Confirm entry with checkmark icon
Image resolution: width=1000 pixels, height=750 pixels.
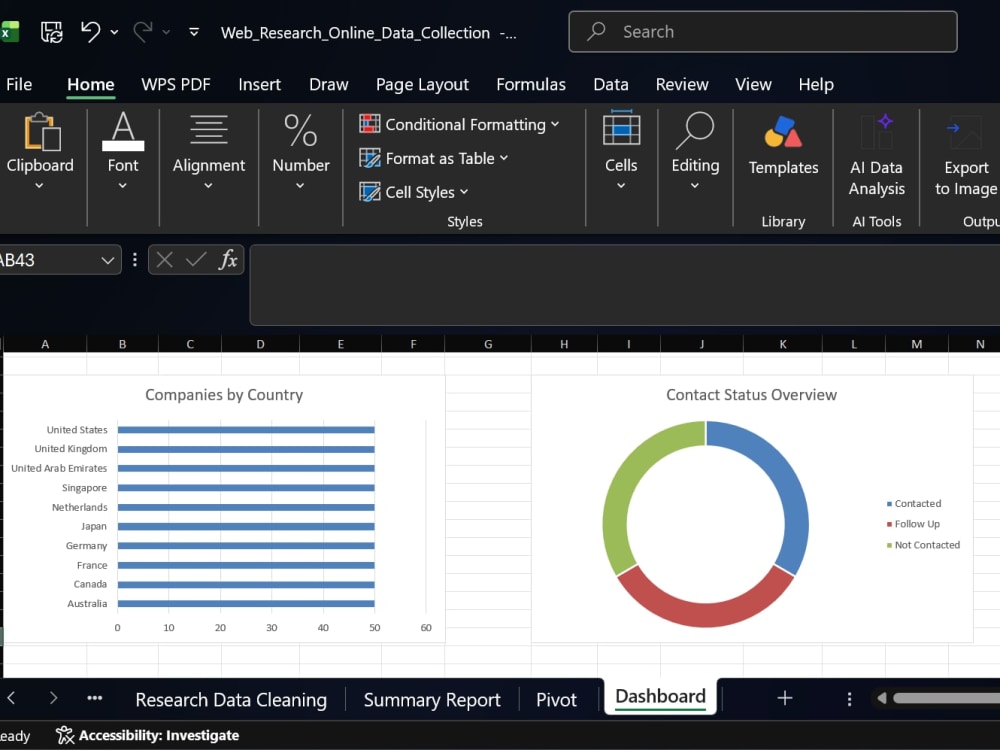click(x=196, y=260)
